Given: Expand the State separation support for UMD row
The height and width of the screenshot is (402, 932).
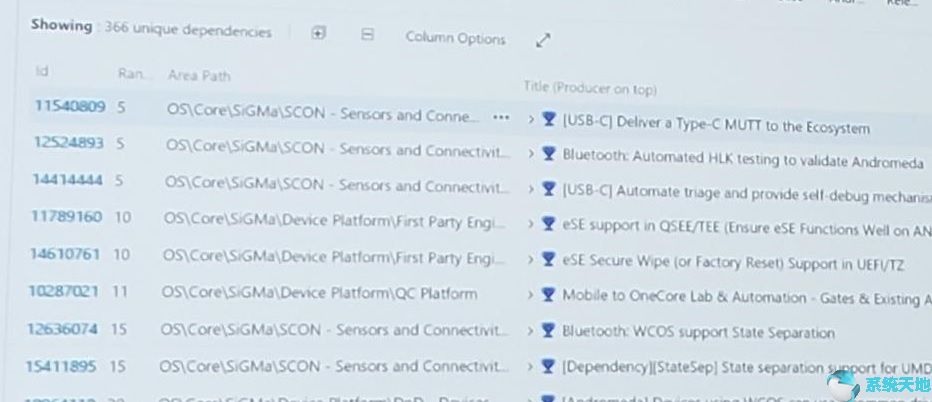Looking at the screenshot, I should pyautogui.click(x=531, y=367).
